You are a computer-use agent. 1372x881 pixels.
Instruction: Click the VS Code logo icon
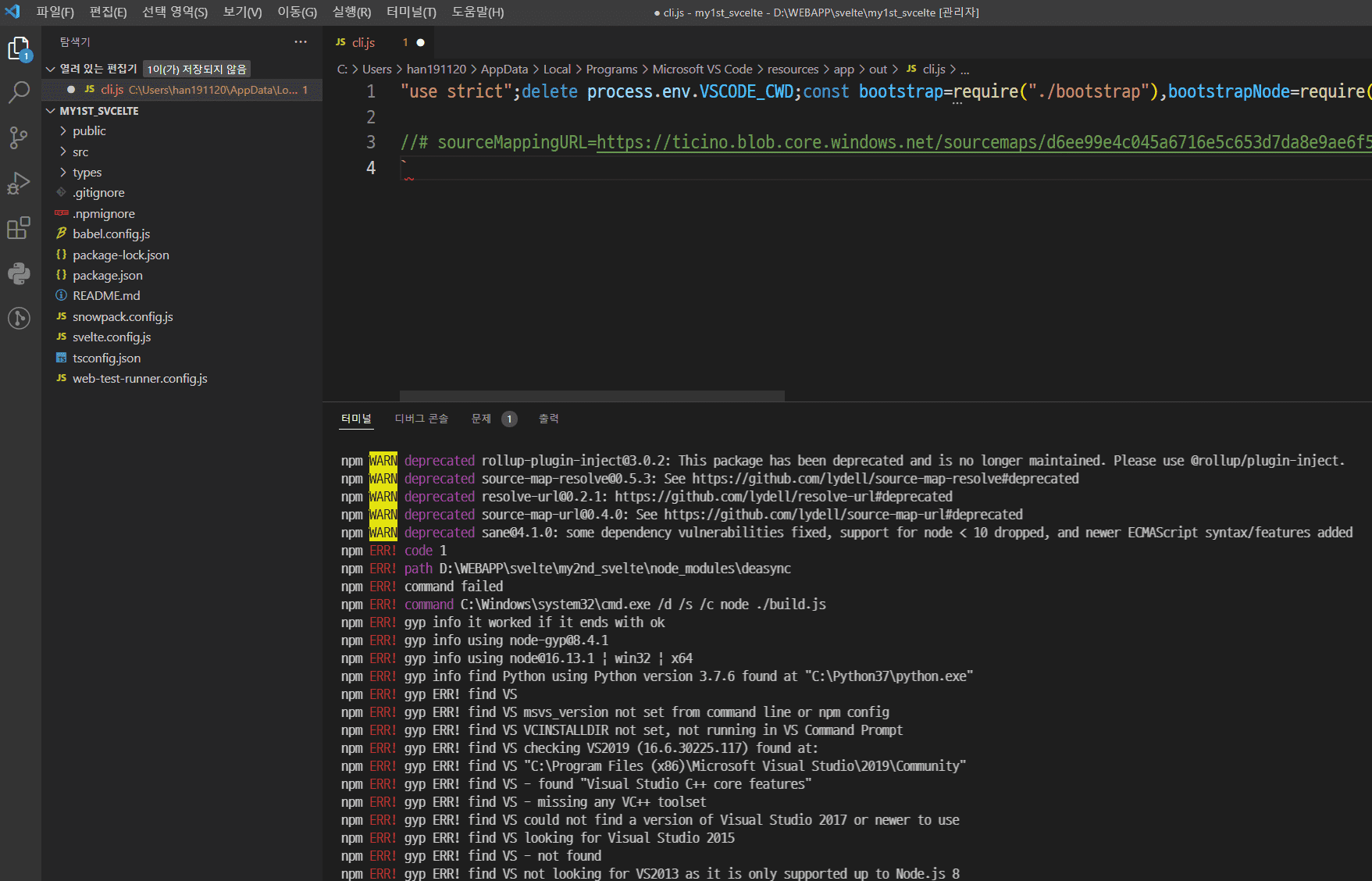(x=12, y=12)
